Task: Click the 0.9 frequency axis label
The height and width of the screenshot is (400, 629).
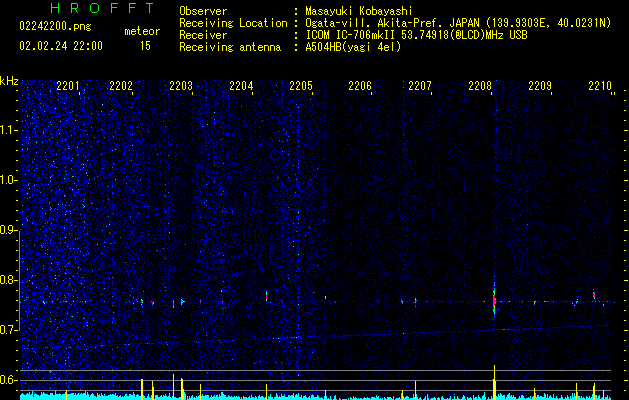Action: 9,230
